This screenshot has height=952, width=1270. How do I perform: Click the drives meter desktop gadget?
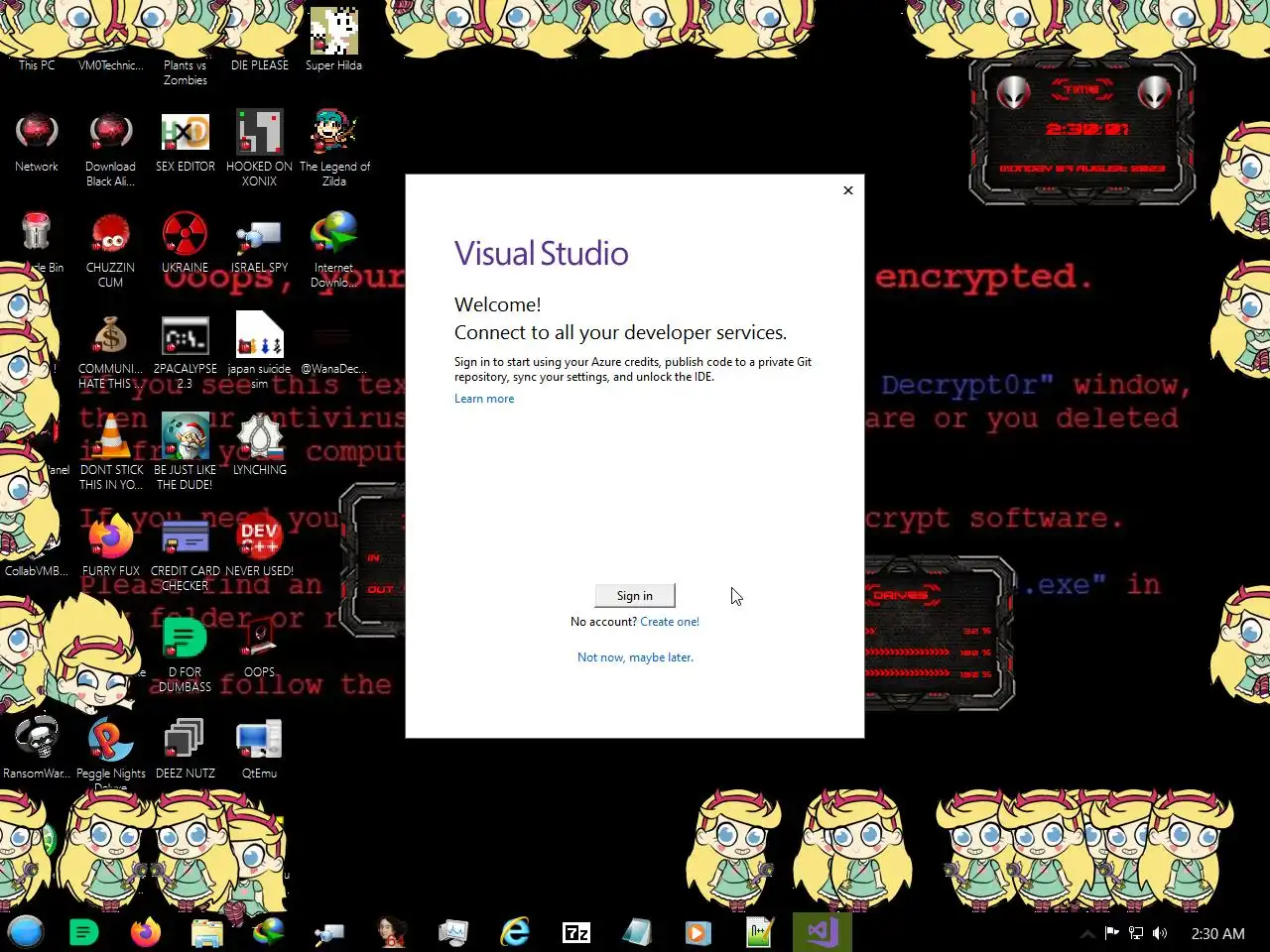(938, 632)
